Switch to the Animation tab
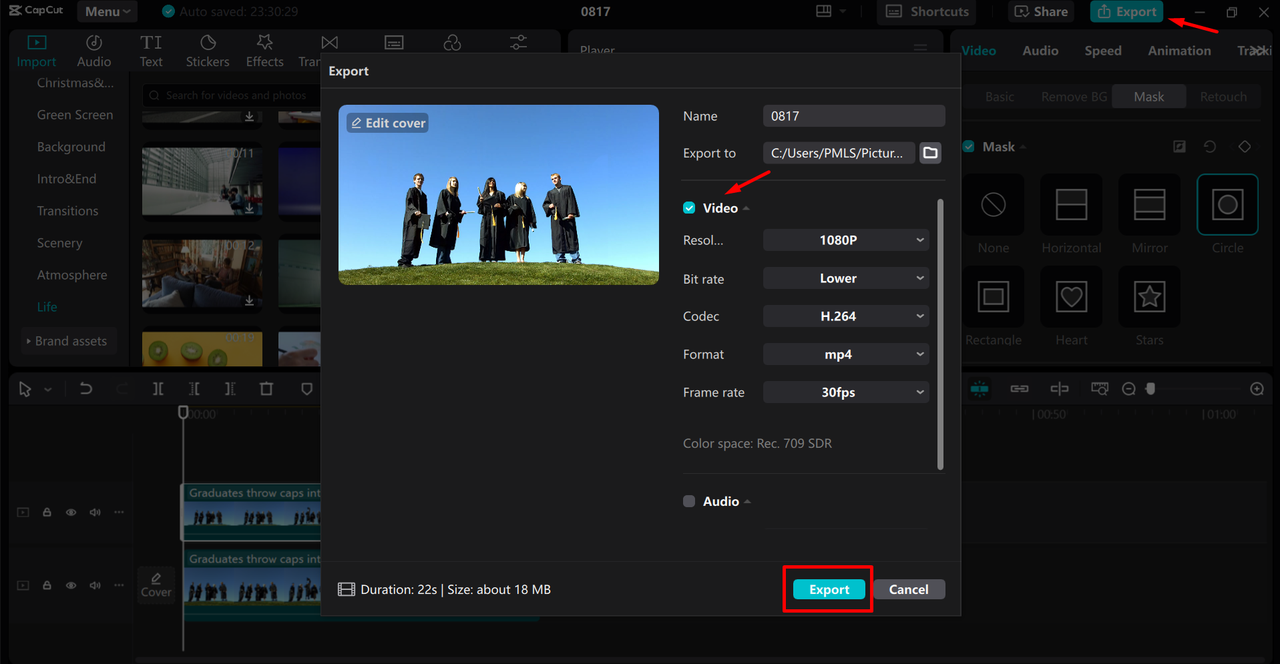The image size is (1280, 664). pos(1179,50)
